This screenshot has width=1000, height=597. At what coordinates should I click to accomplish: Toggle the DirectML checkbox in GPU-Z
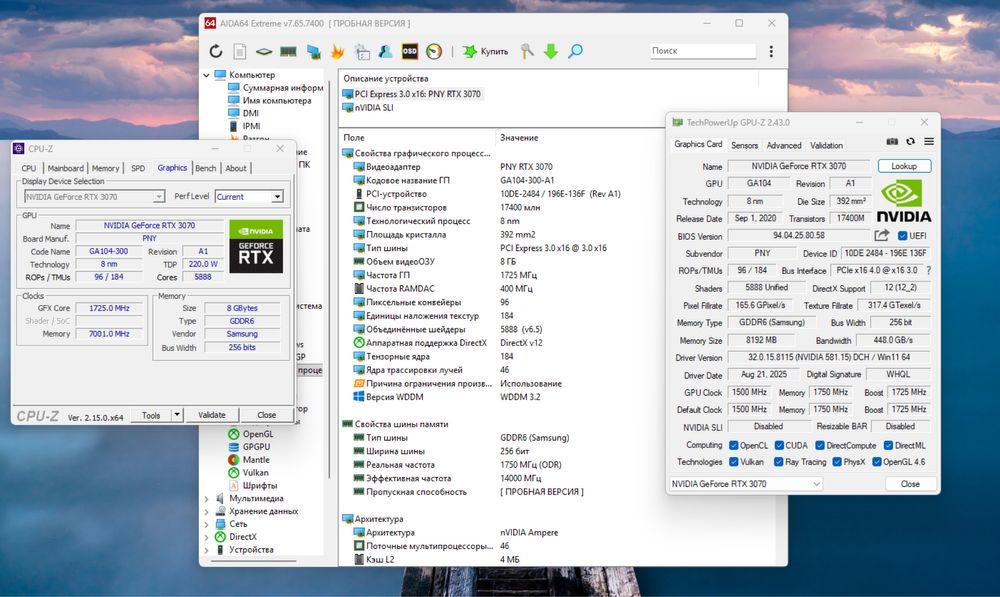pyautogui.click(x=888, y=445)
